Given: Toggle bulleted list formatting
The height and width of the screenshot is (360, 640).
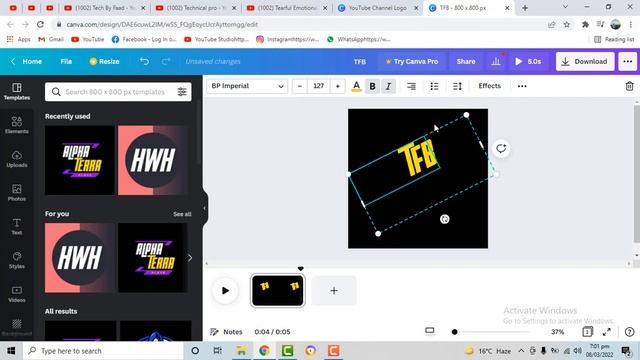Looking at the screenshot, I should pyautogui.click(x=434, y=86).
